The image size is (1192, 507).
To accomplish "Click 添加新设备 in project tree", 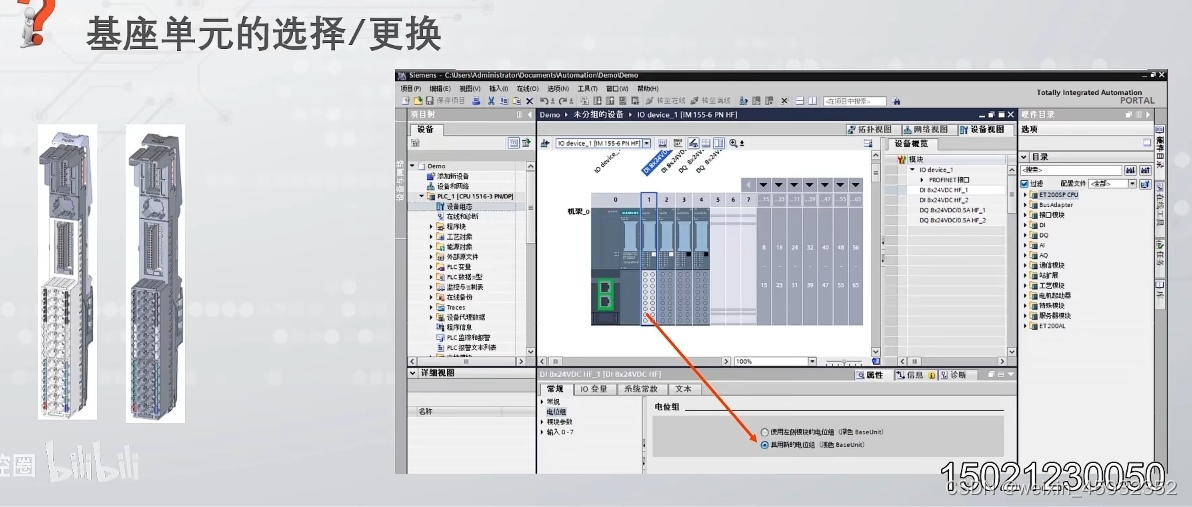I will pos(453,176).
